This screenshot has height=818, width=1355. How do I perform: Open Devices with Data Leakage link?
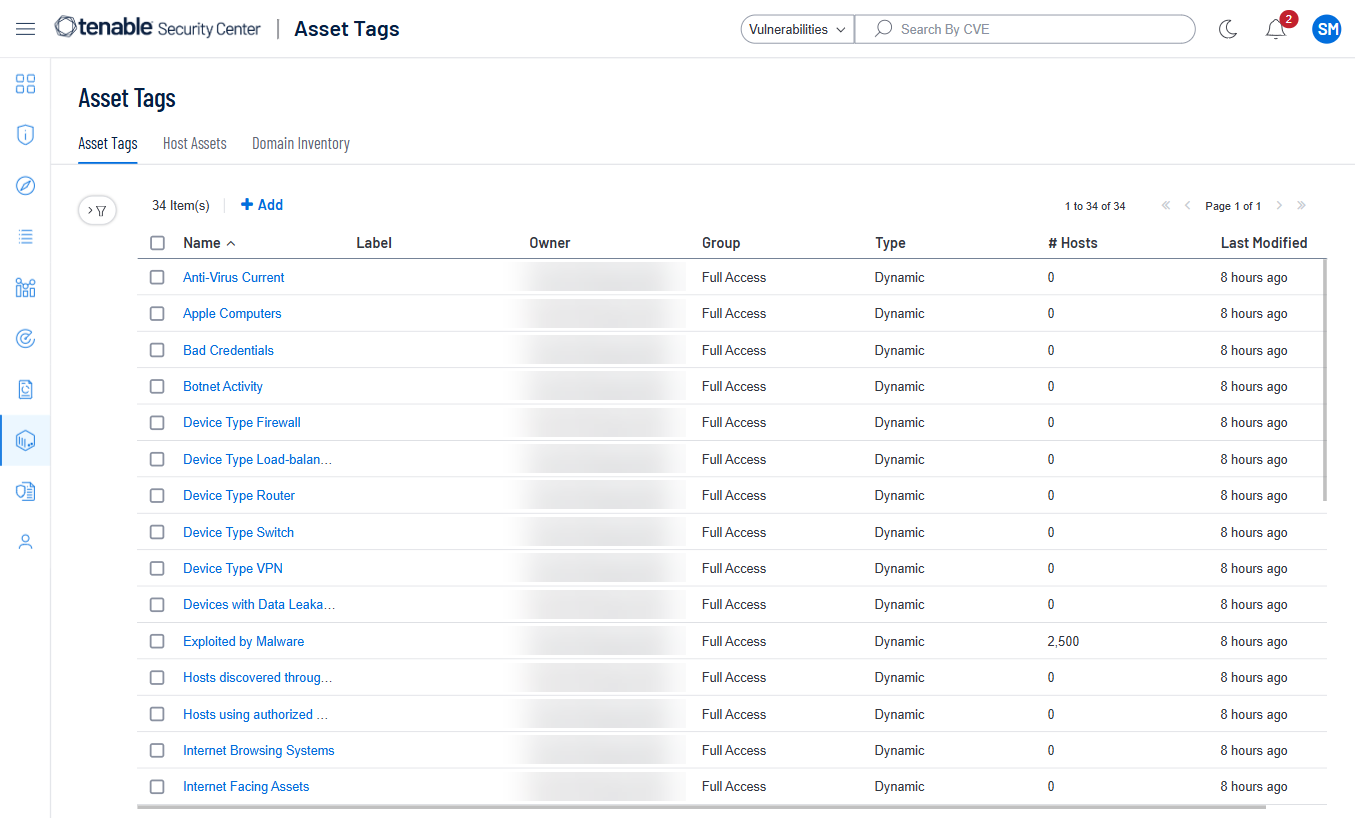(x=259, y=604)
